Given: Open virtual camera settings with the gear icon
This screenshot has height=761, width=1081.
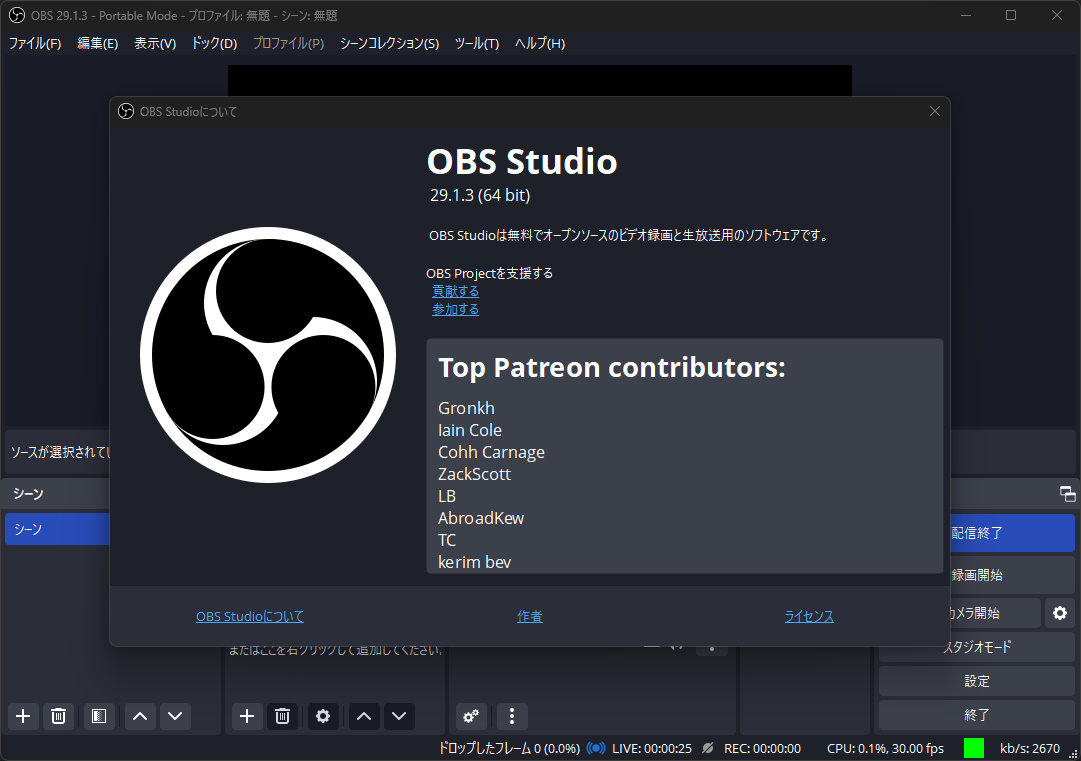Looking at the screenshot, I should 1059,612.
